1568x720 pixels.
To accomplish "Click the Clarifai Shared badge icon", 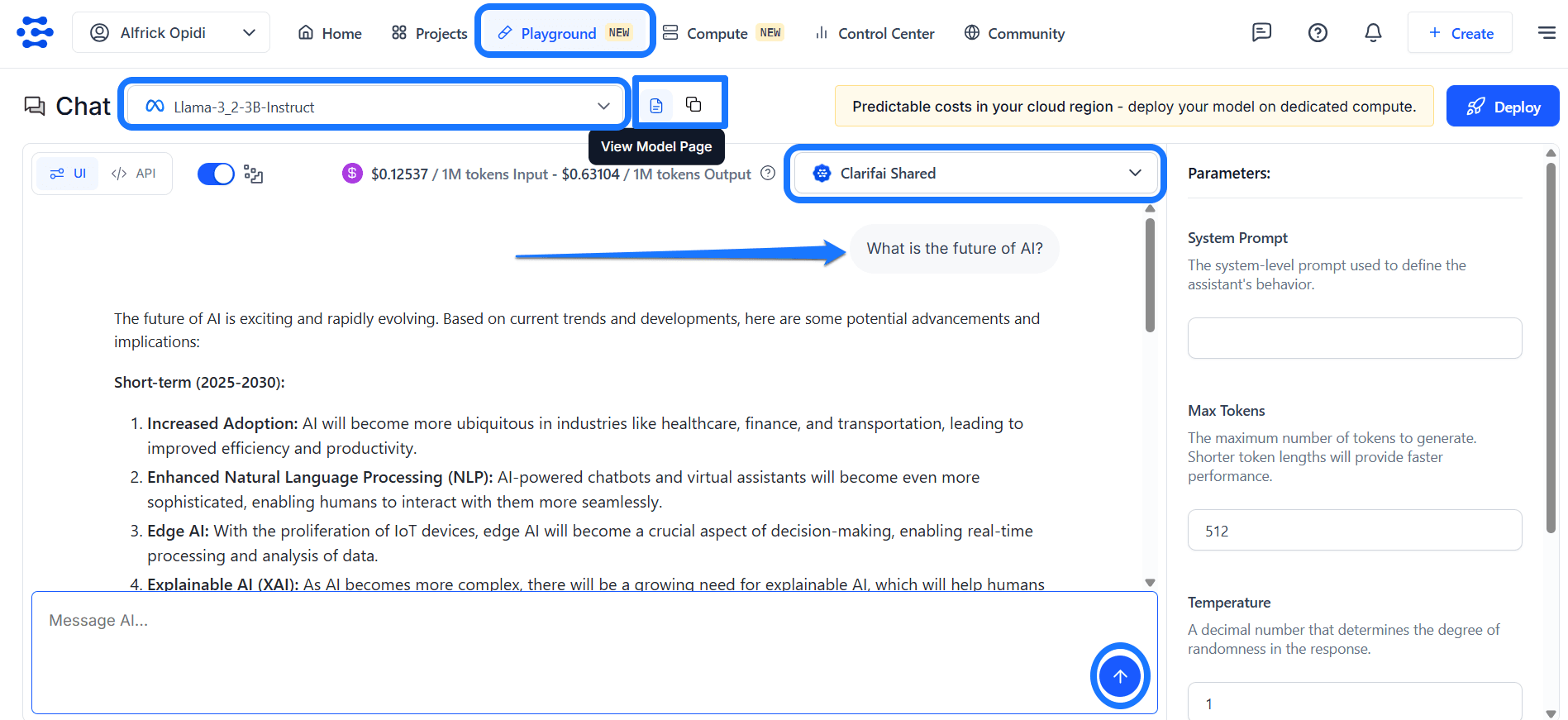I will click(822, 174).
